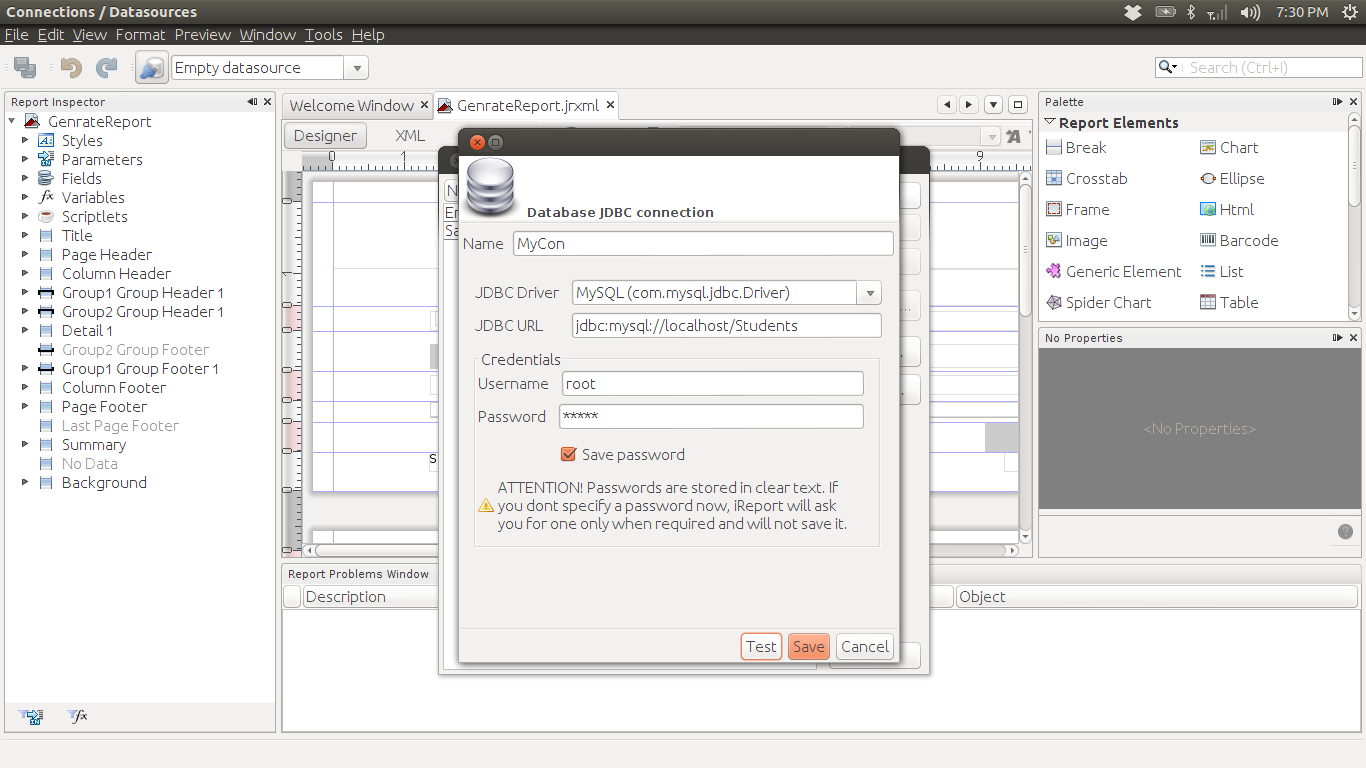Select the Chart element in the Palette
1366x768 pixels.
click(x=1237, y=147)
